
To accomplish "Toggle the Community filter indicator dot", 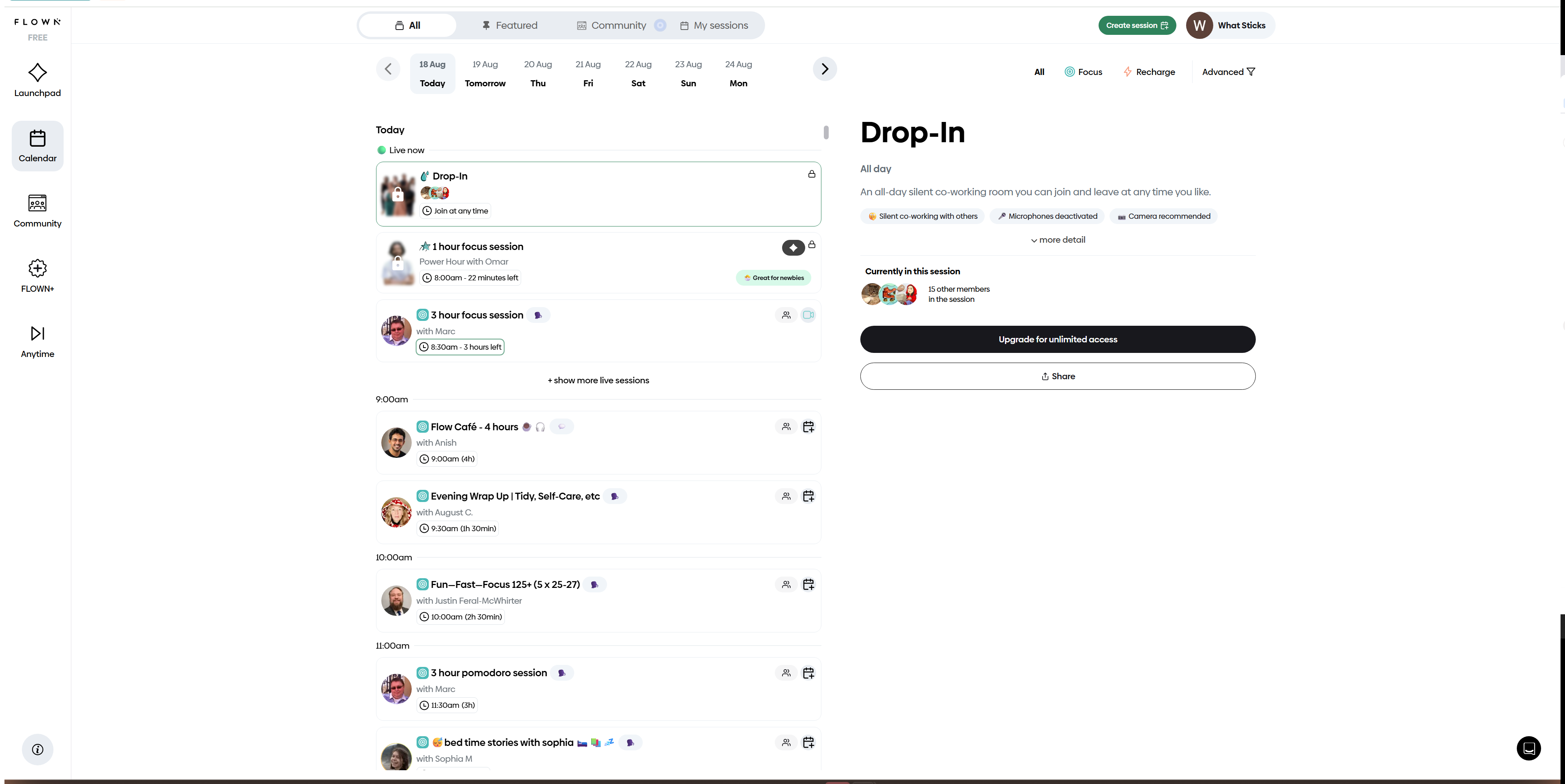I will [661, 25].
